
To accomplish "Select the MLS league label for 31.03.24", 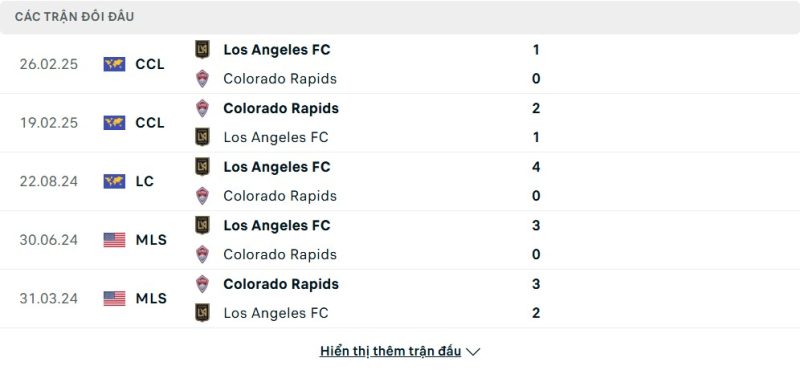I will click(151, 298).
